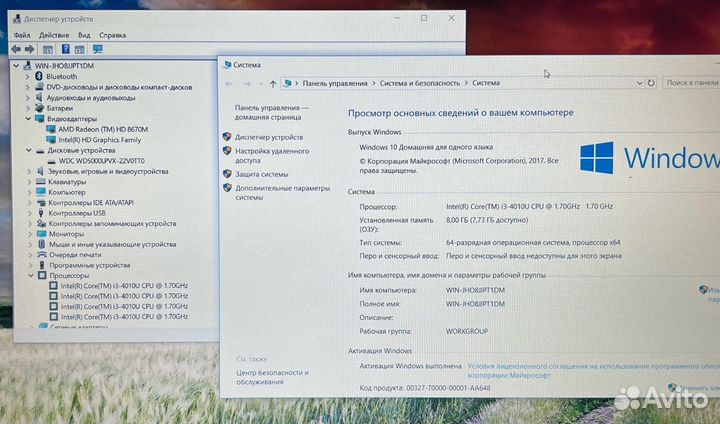Expand Контроллеры IDE ATA/ATAPI node
720x424 pixels.
29,203
